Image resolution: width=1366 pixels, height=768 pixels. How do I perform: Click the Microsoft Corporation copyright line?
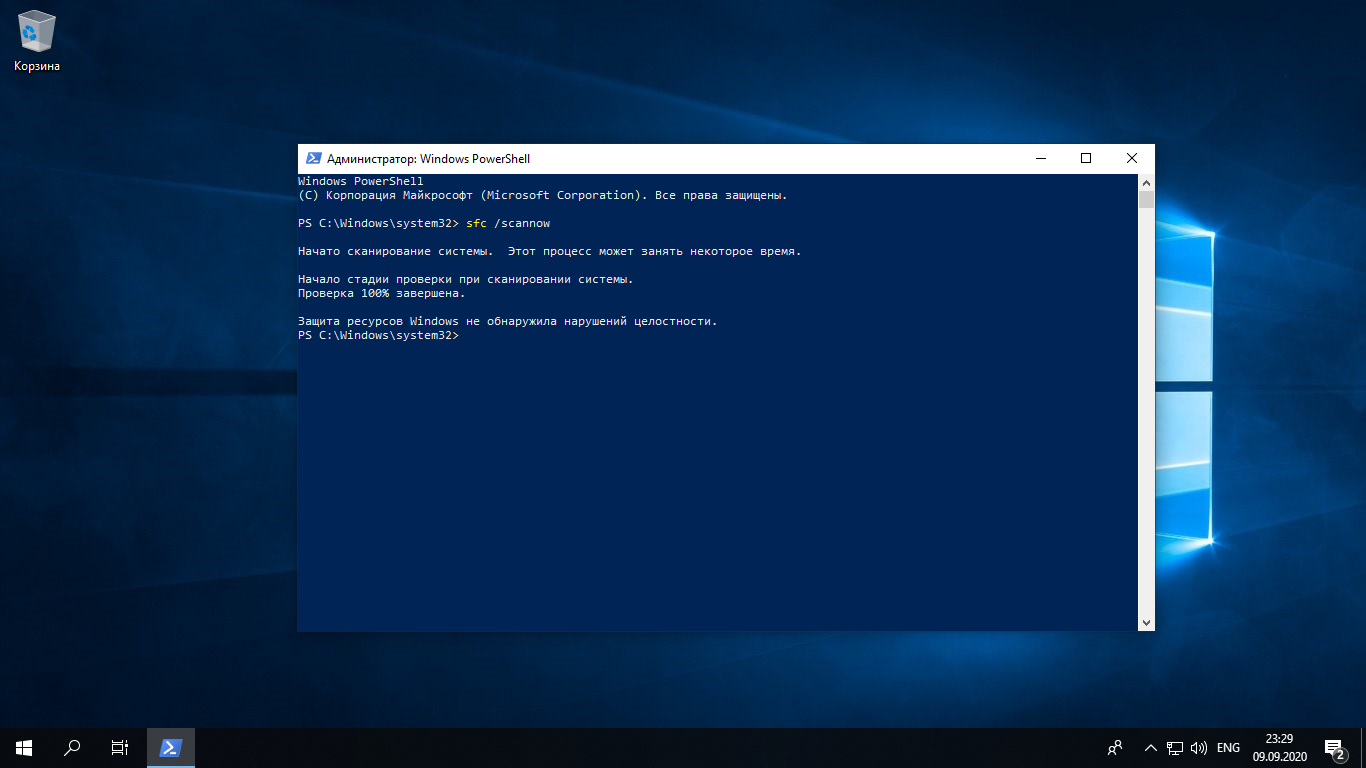(543, 195)
